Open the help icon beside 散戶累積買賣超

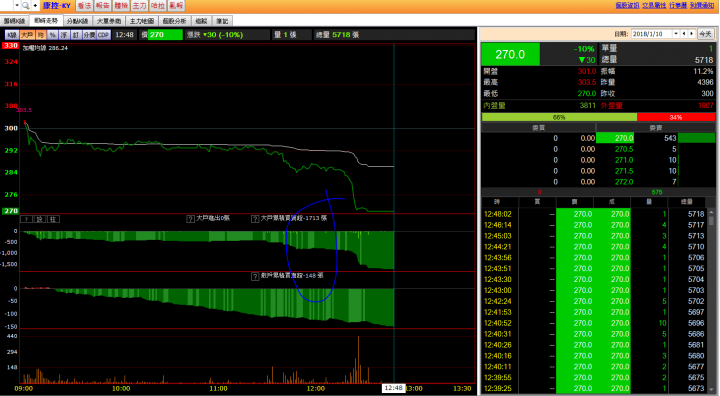coord(255,276)
